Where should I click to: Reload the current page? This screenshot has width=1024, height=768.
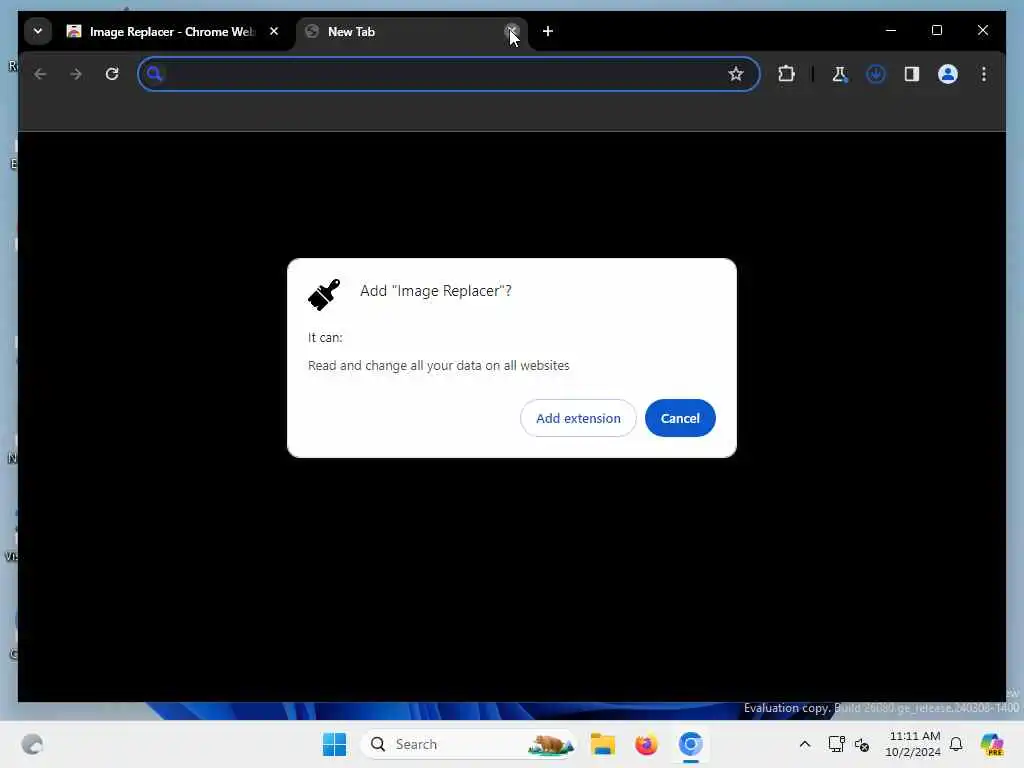[112, 74]
